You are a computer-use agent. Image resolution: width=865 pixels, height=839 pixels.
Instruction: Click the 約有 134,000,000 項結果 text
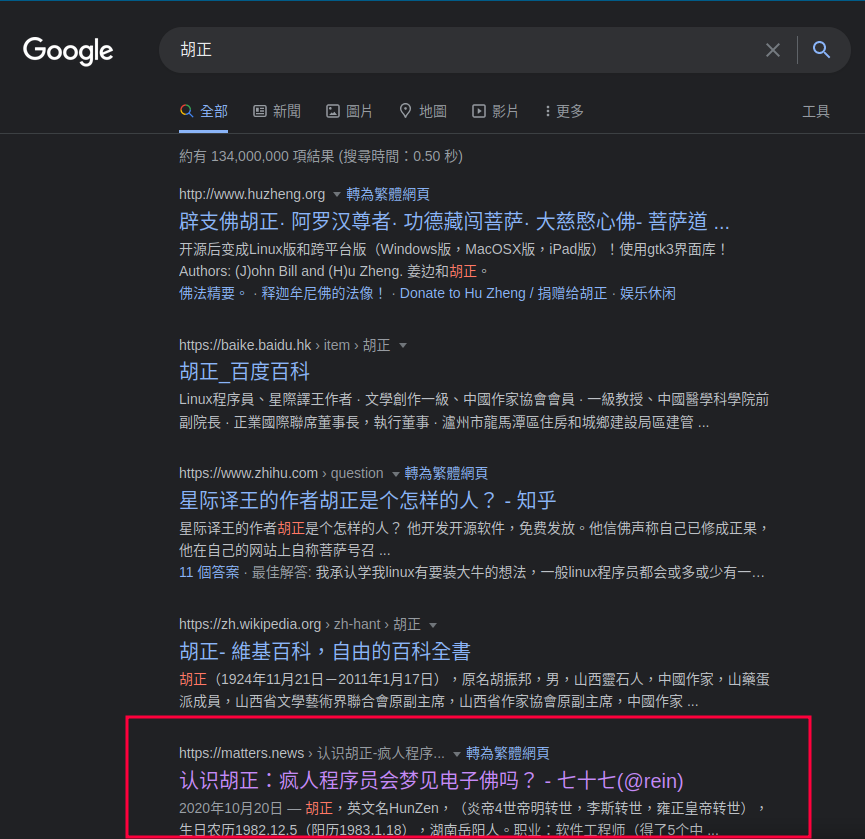257,157
